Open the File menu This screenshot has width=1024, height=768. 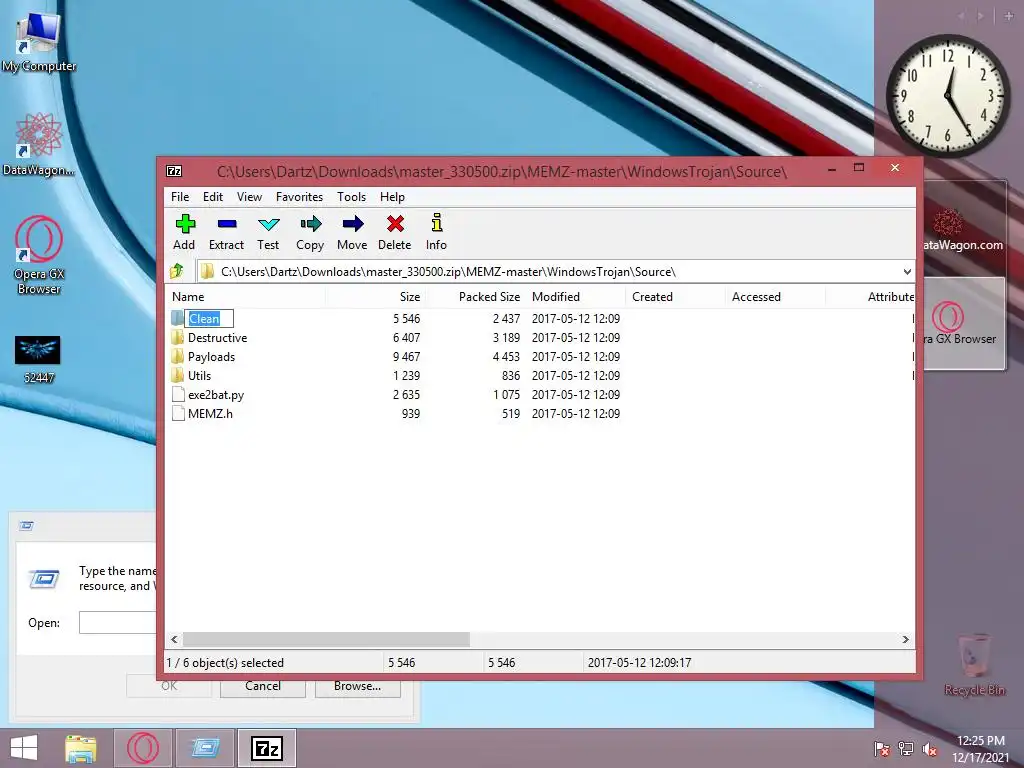[x=180, y=197]
